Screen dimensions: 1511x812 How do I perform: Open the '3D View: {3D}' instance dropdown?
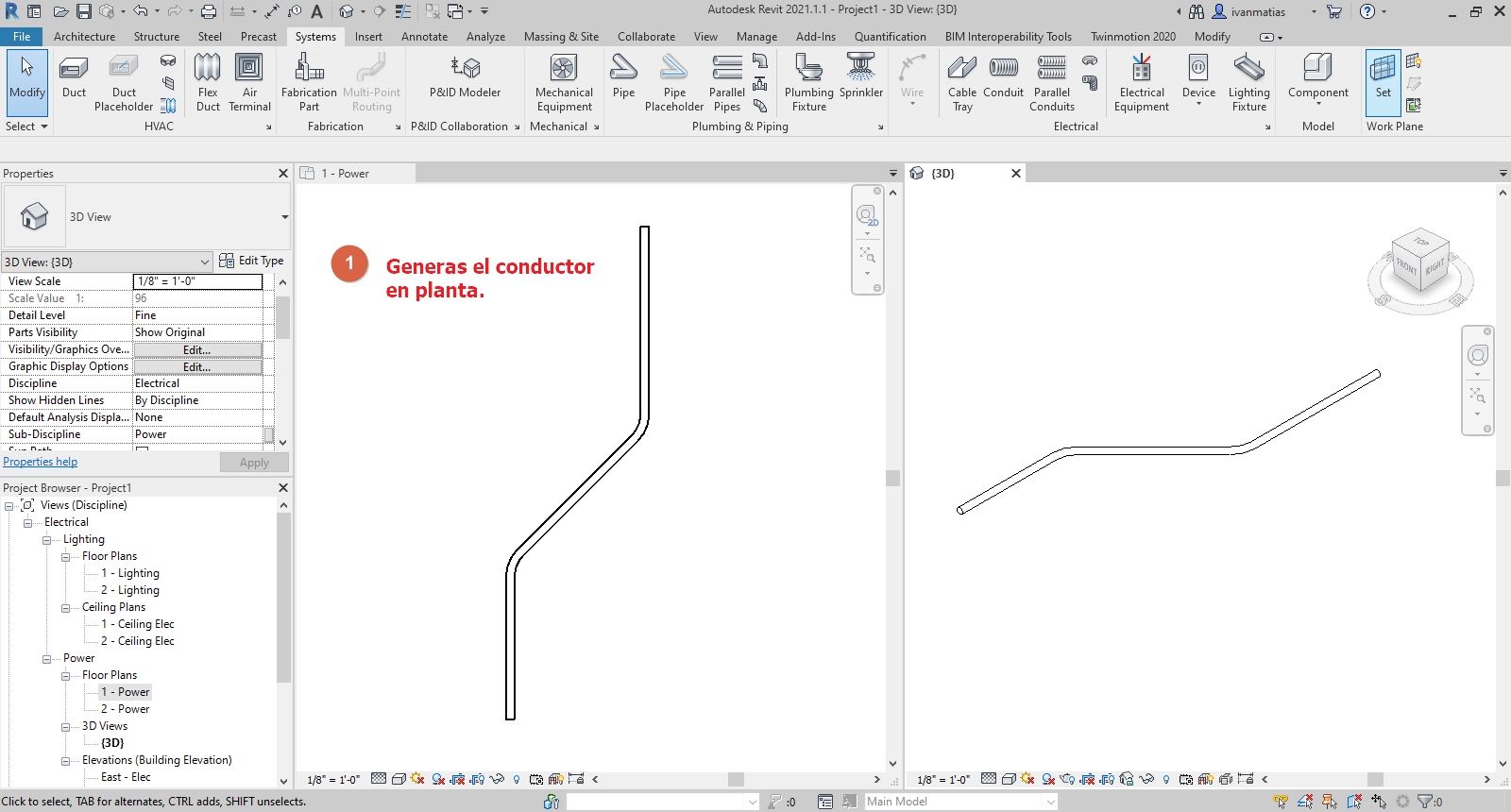coord(107,262)
